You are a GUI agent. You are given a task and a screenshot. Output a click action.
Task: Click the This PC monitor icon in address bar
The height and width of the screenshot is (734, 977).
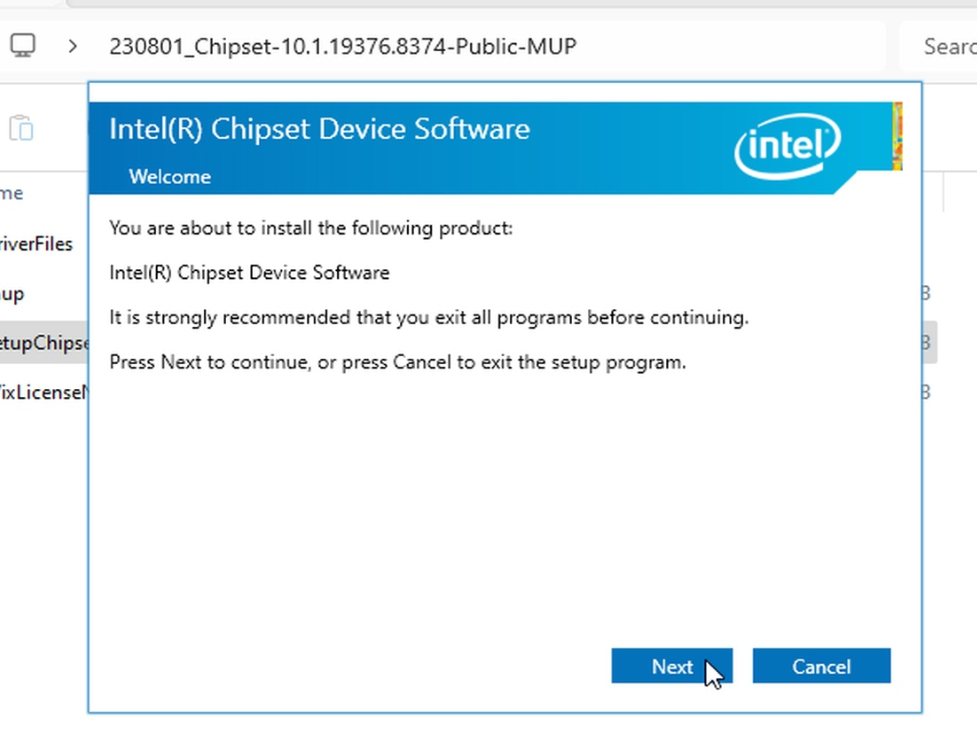(x=23, y=44)
